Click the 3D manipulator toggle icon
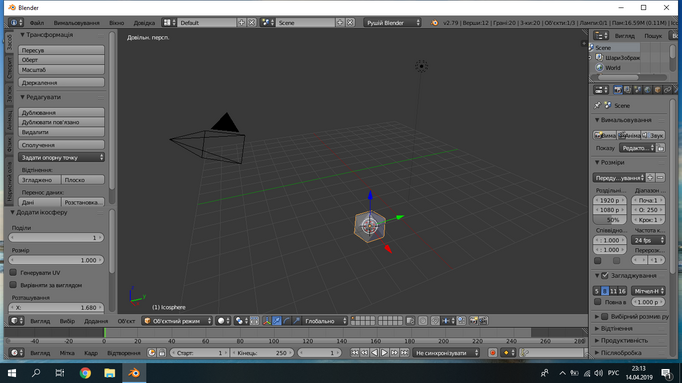The image size is (682, 383). (267, 321)
